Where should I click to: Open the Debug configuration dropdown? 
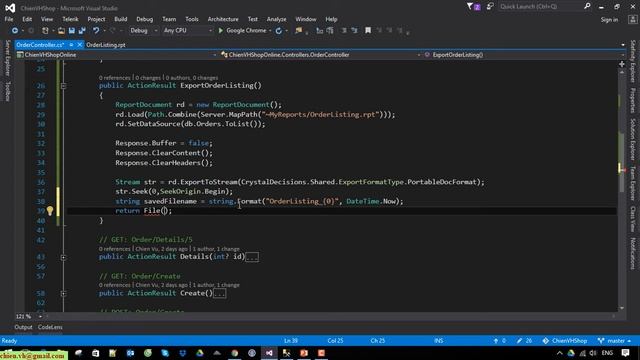144,31
